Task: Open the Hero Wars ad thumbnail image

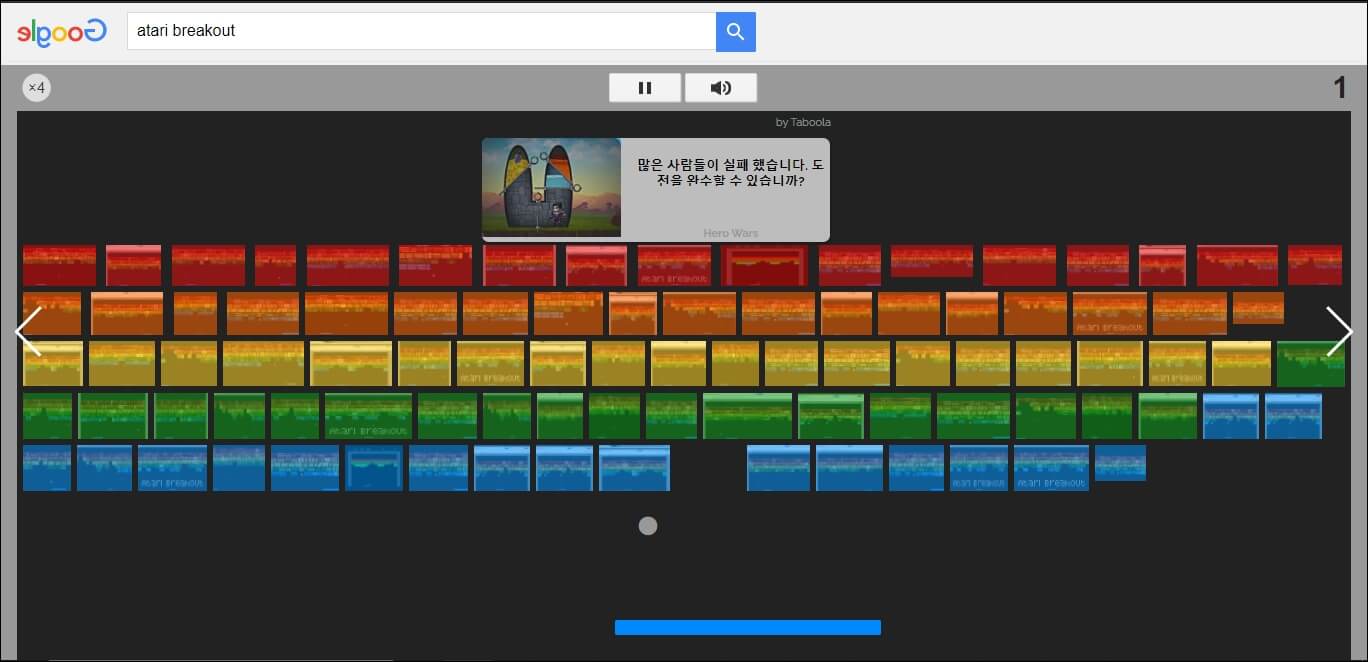Action: coord(552,188)
